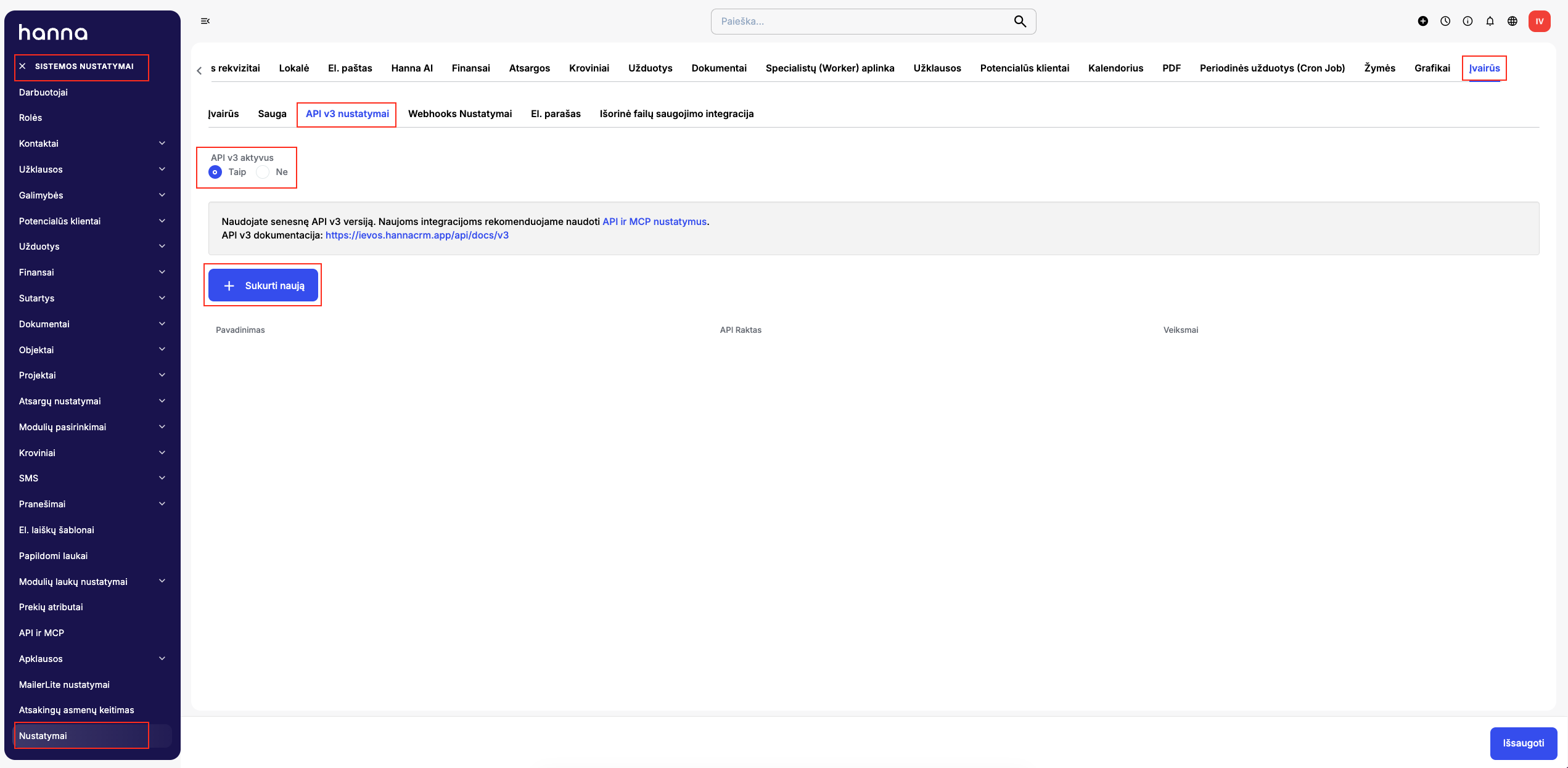Open the language globe icon
1568x768 pixels.
pos(1512,21)
